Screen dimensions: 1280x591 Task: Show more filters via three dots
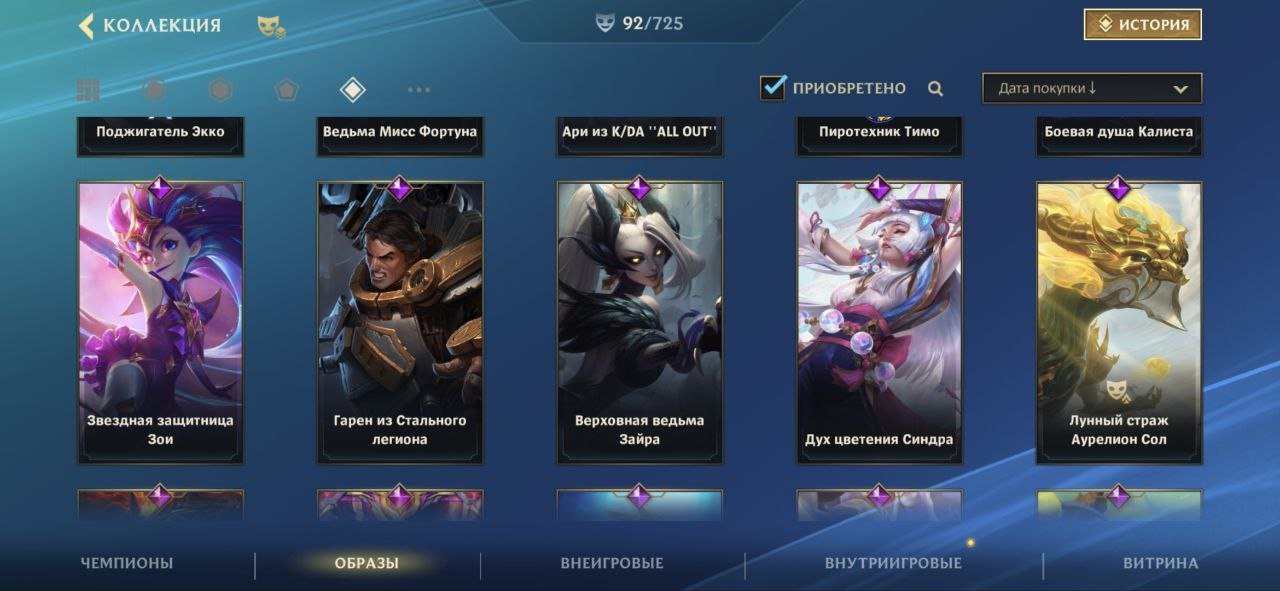tap(419, 90)
